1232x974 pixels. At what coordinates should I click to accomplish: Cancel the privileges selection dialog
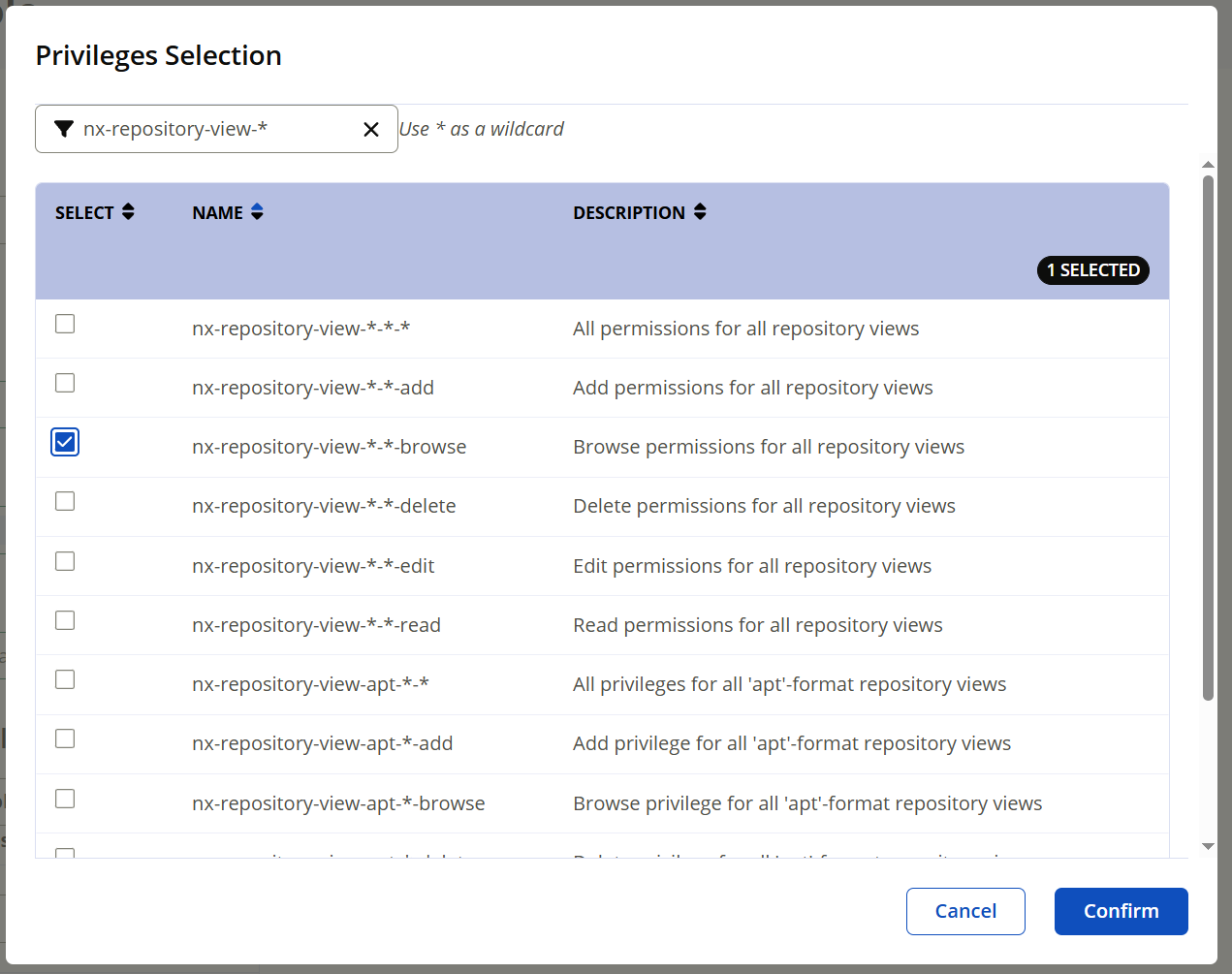(964, 911)
